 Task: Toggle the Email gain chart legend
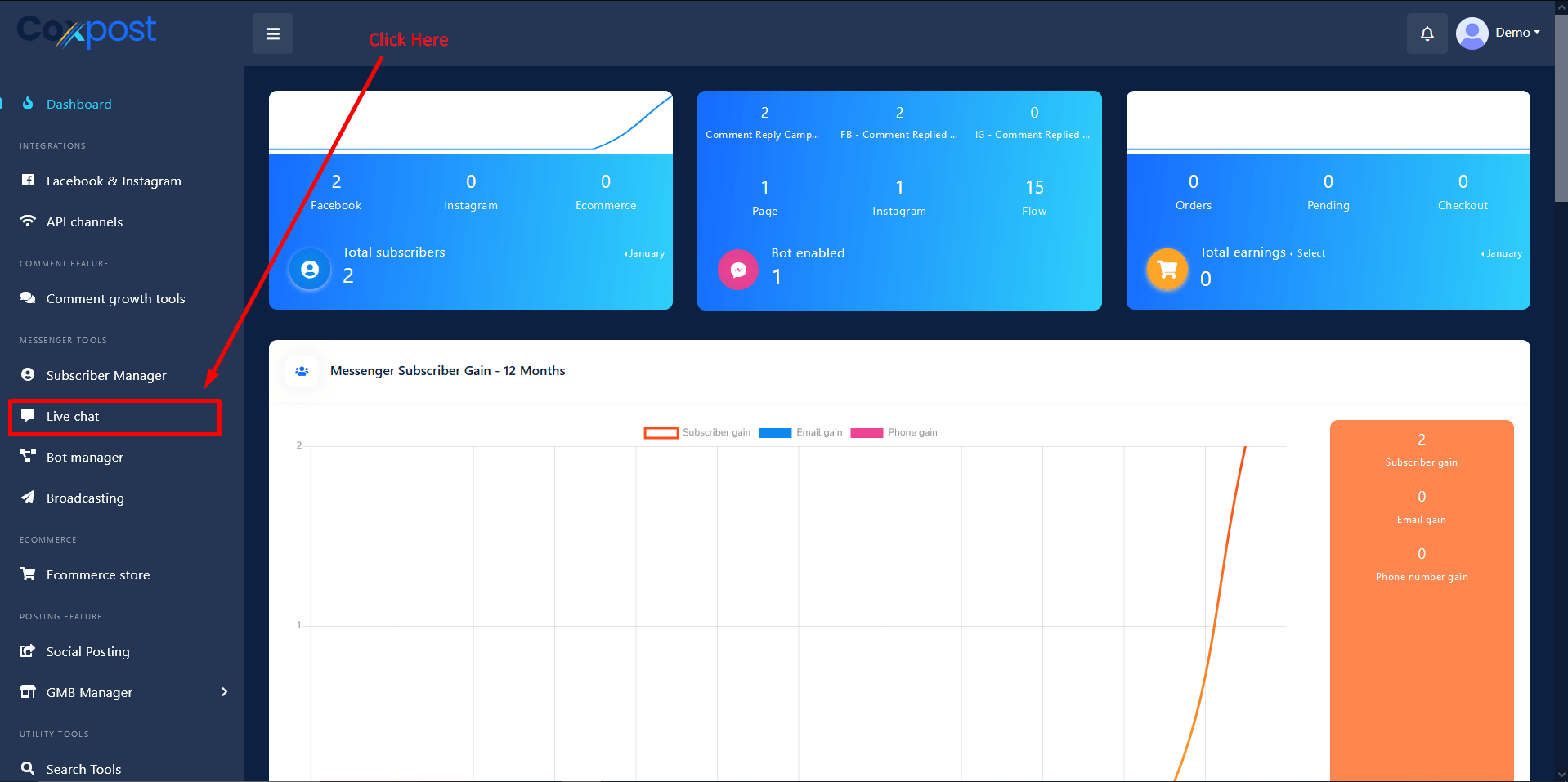[x=800, y=432]
